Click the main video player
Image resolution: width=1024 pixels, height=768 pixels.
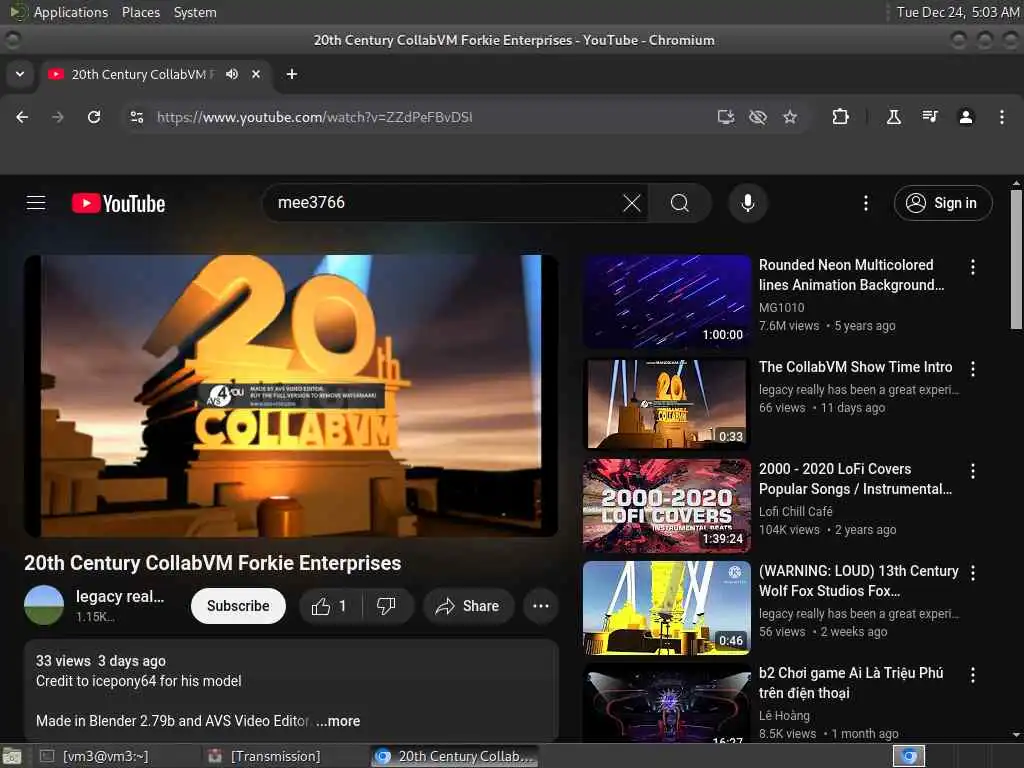pos(291,396)
